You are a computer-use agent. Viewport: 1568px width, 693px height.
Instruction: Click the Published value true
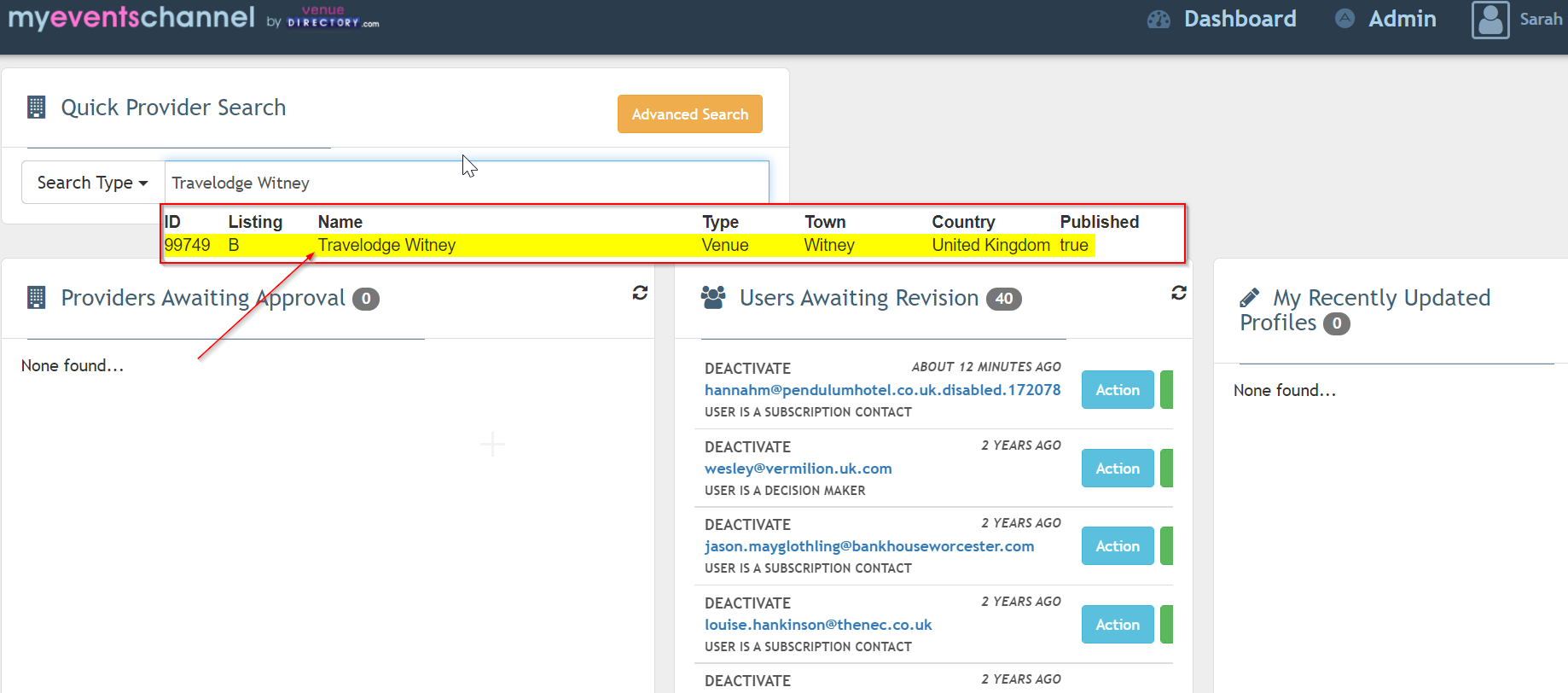[x=1074, y=245]
